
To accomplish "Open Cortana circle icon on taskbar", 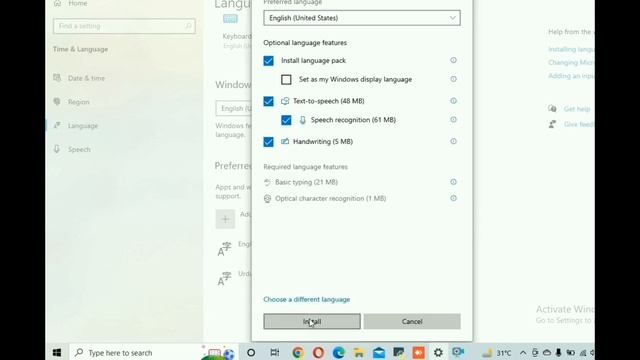I will click(251, 353).
